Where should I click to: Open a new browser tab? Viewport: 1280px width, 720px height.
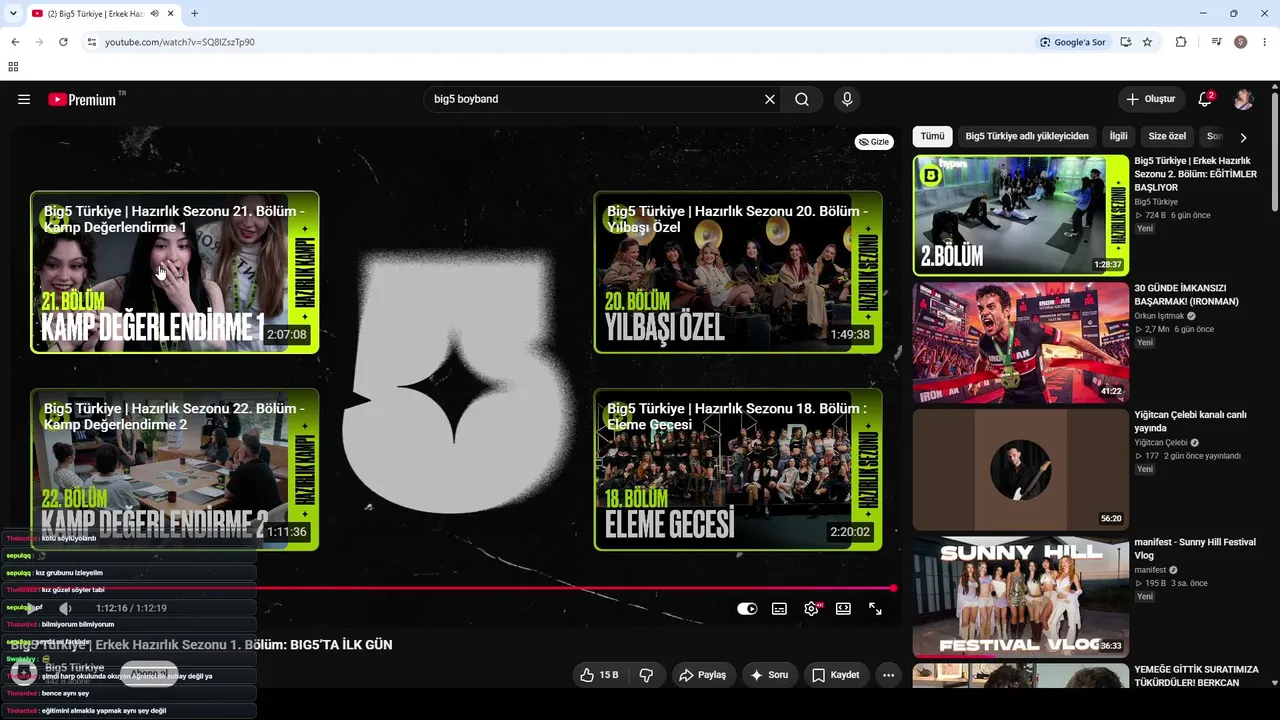tap(194, 14)
